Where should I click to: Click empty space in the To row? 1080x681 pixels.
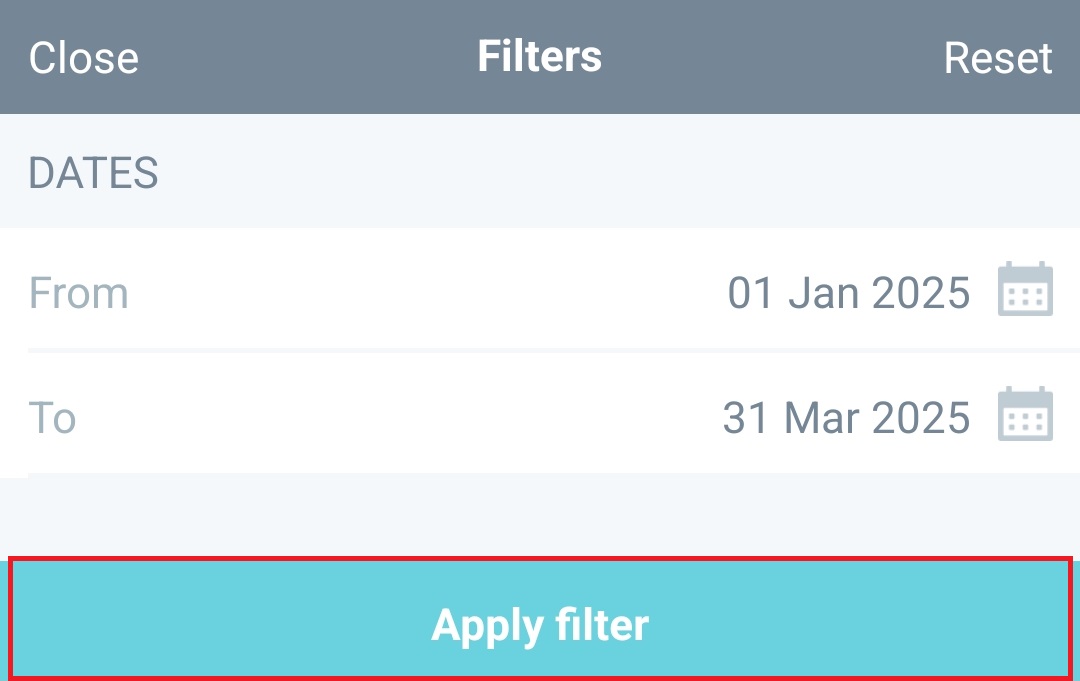point(400,417)
